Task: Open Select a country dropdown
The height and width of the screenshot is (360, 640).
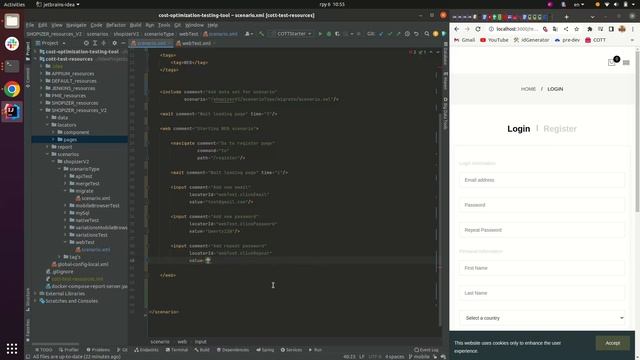Action: [x=542, y=318]
